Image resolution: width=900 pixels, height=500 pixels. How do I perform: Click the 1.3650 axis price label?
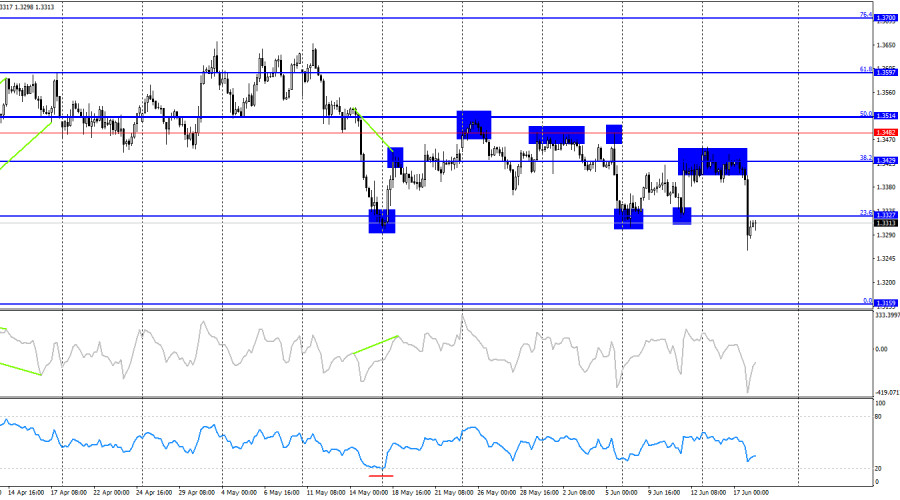886,45
